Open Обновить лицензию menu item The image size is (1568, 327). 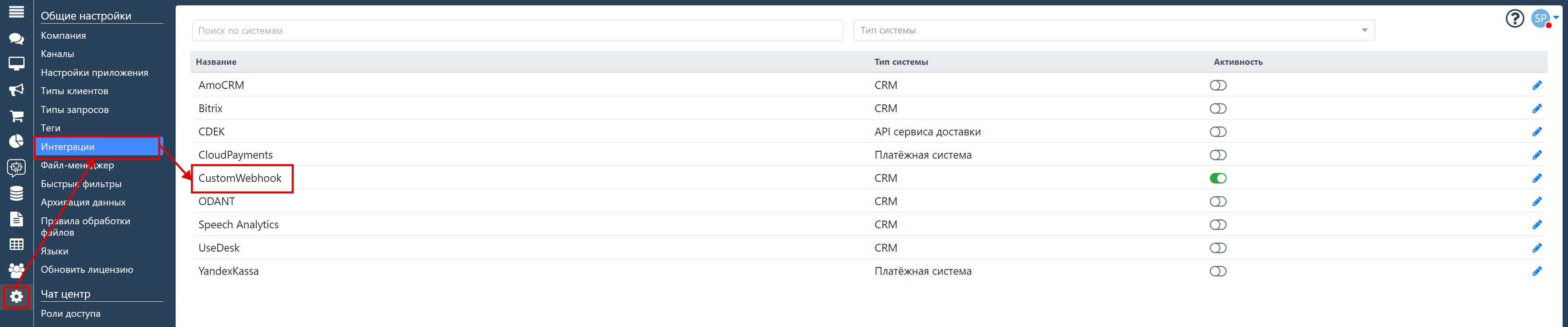pos(87,269)
